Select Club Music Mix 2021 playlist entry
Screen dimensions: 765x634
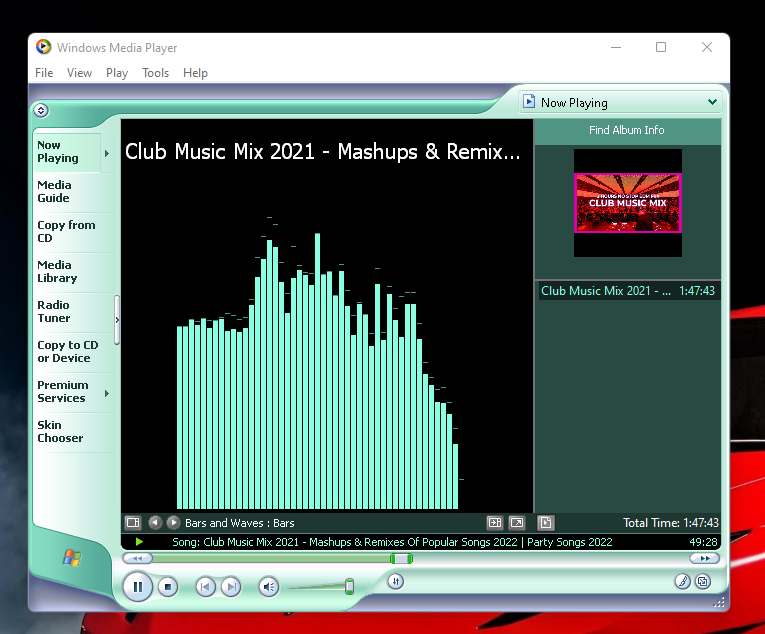click(628, 291)
